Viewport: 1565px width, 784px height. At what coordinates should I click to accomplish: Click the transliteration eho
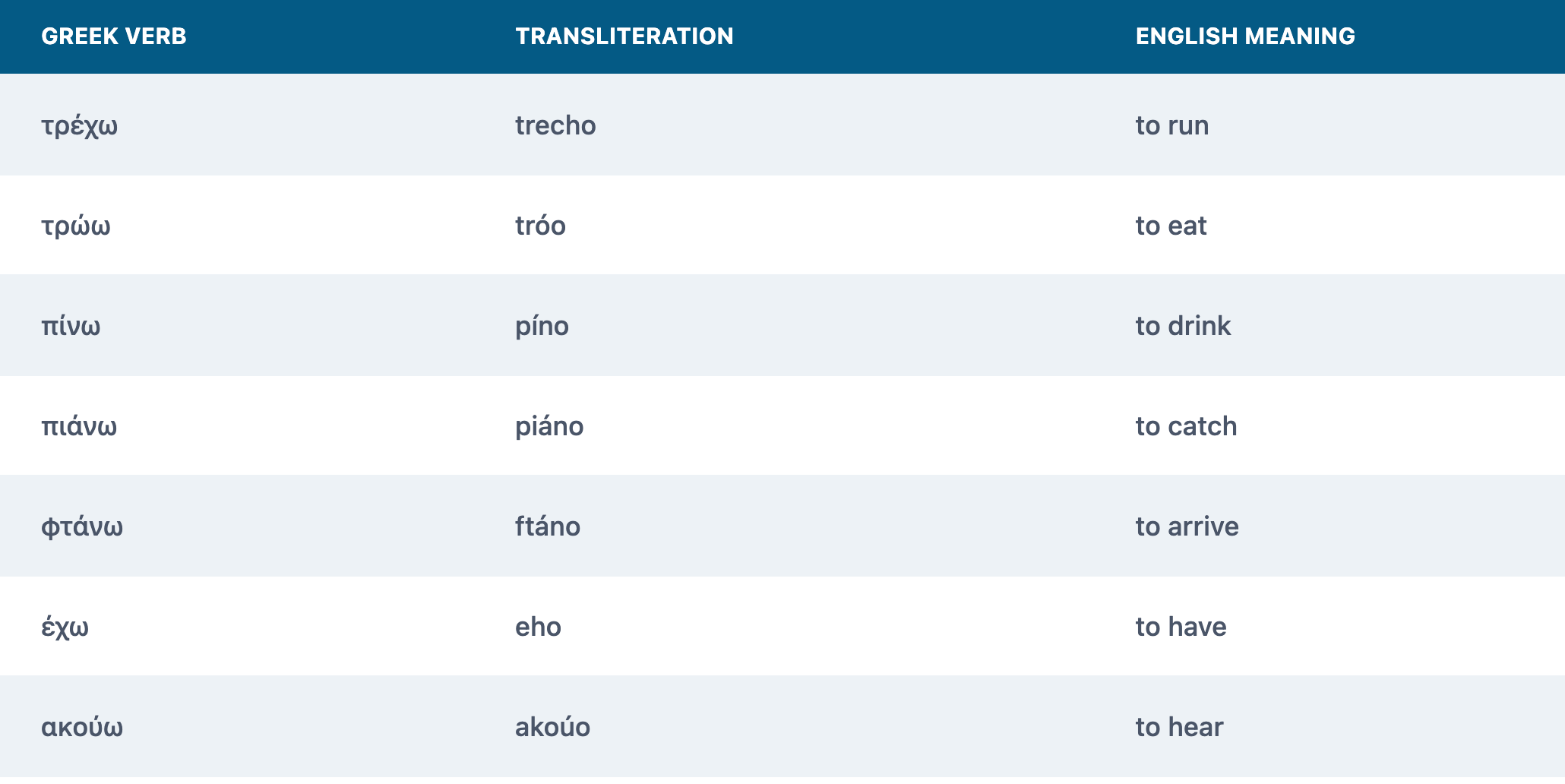[538, 627]
